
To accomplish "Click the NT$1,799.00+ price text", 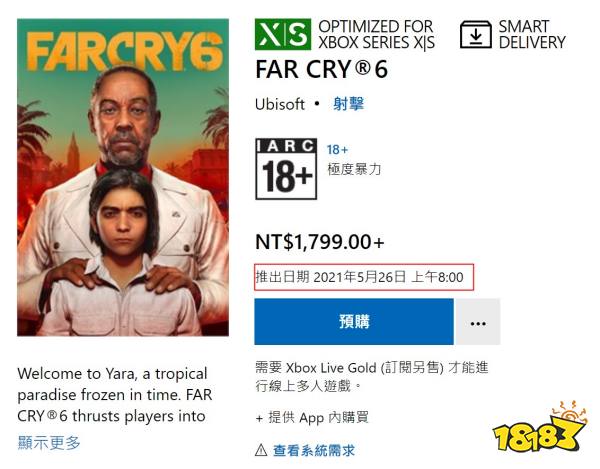I will pyautogui.click(x=320, y=242).
